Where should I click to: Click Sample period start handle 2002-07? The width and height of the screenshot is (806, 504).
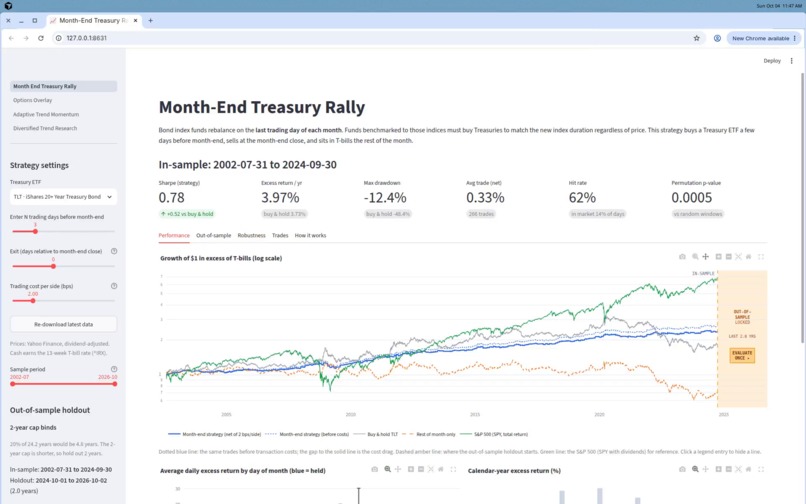(12, 384)
